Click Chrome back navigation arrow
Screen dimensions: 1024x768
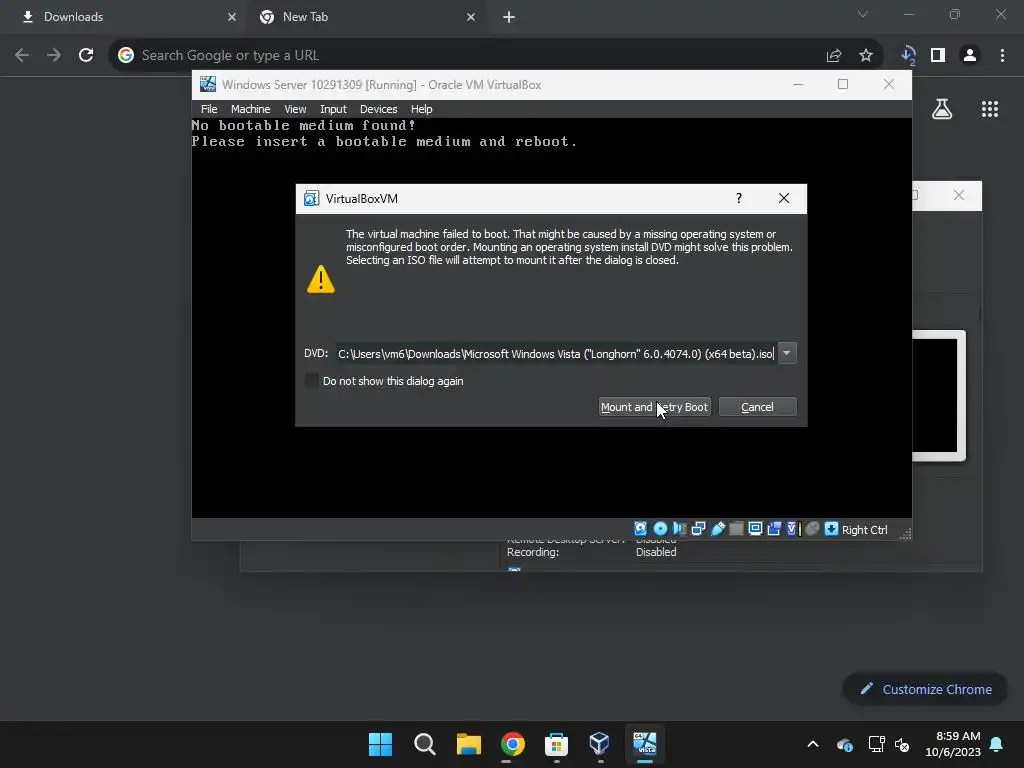(x=22, y=55)
